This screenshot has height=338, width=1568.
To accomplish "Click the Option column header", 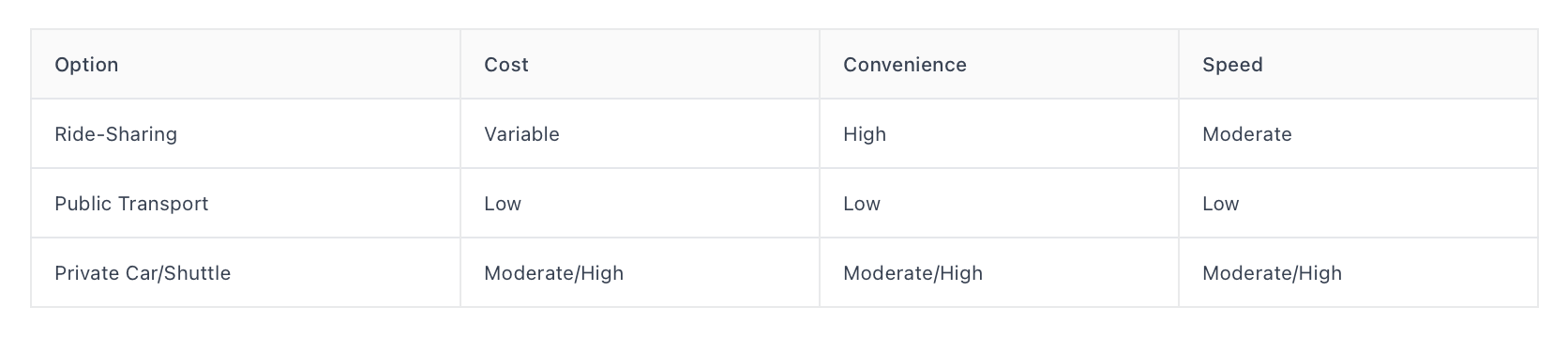I will 86,65.
